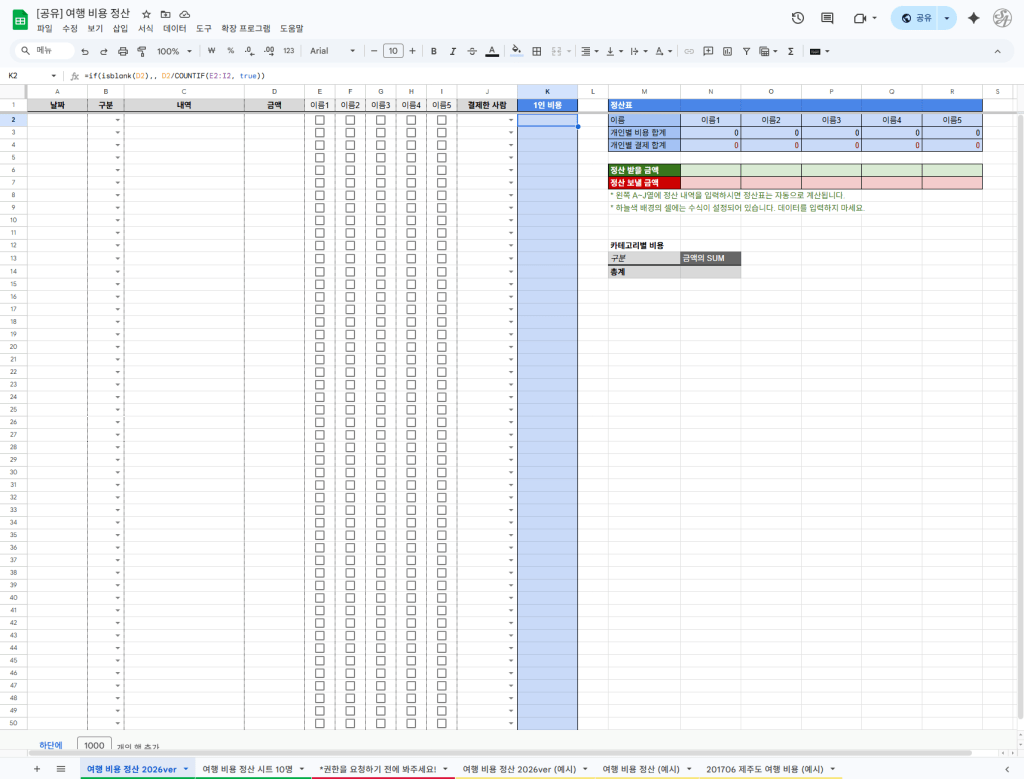Open the fill color picker
1024x779 pixels.
coord(516,51)
